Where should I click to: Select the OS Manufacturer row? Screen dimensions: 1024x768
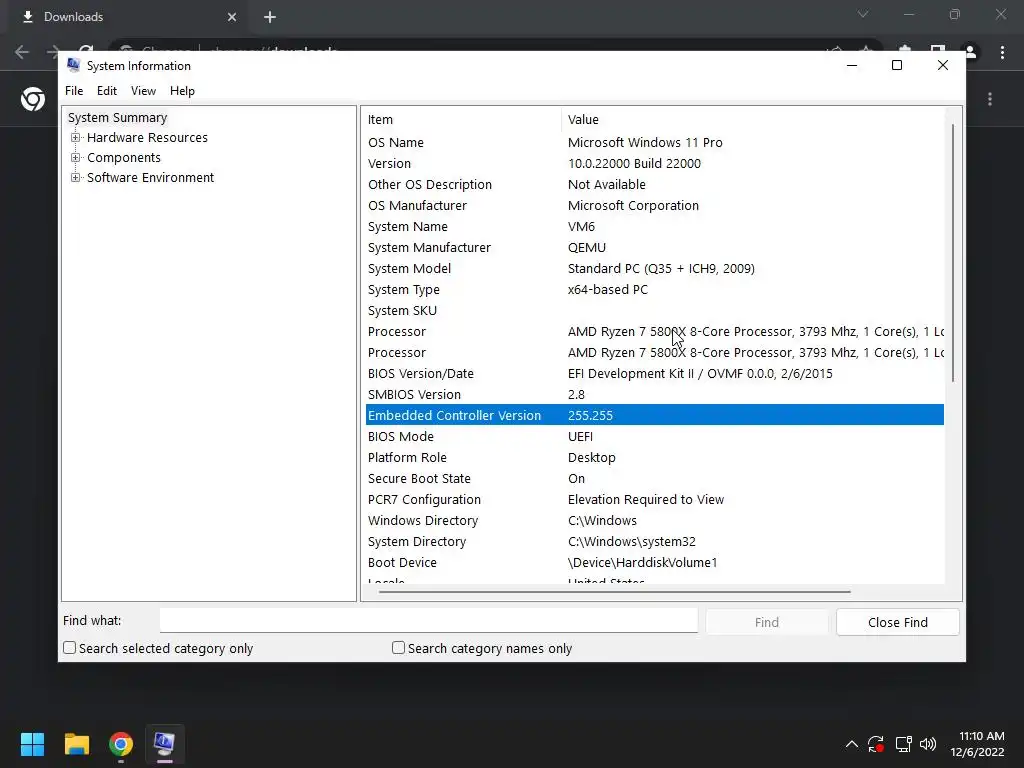654,205
